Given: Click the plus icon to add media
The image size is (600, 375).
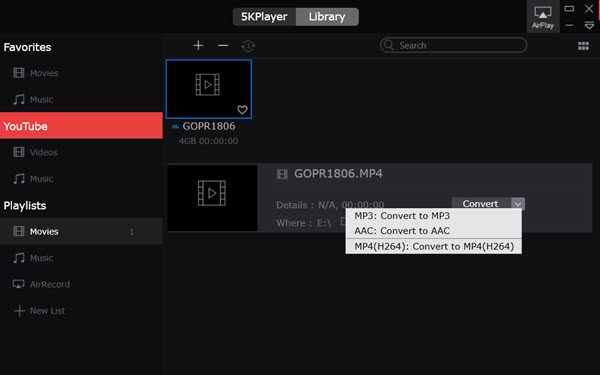Looking at the screenshot, I should tap(198, 46).
